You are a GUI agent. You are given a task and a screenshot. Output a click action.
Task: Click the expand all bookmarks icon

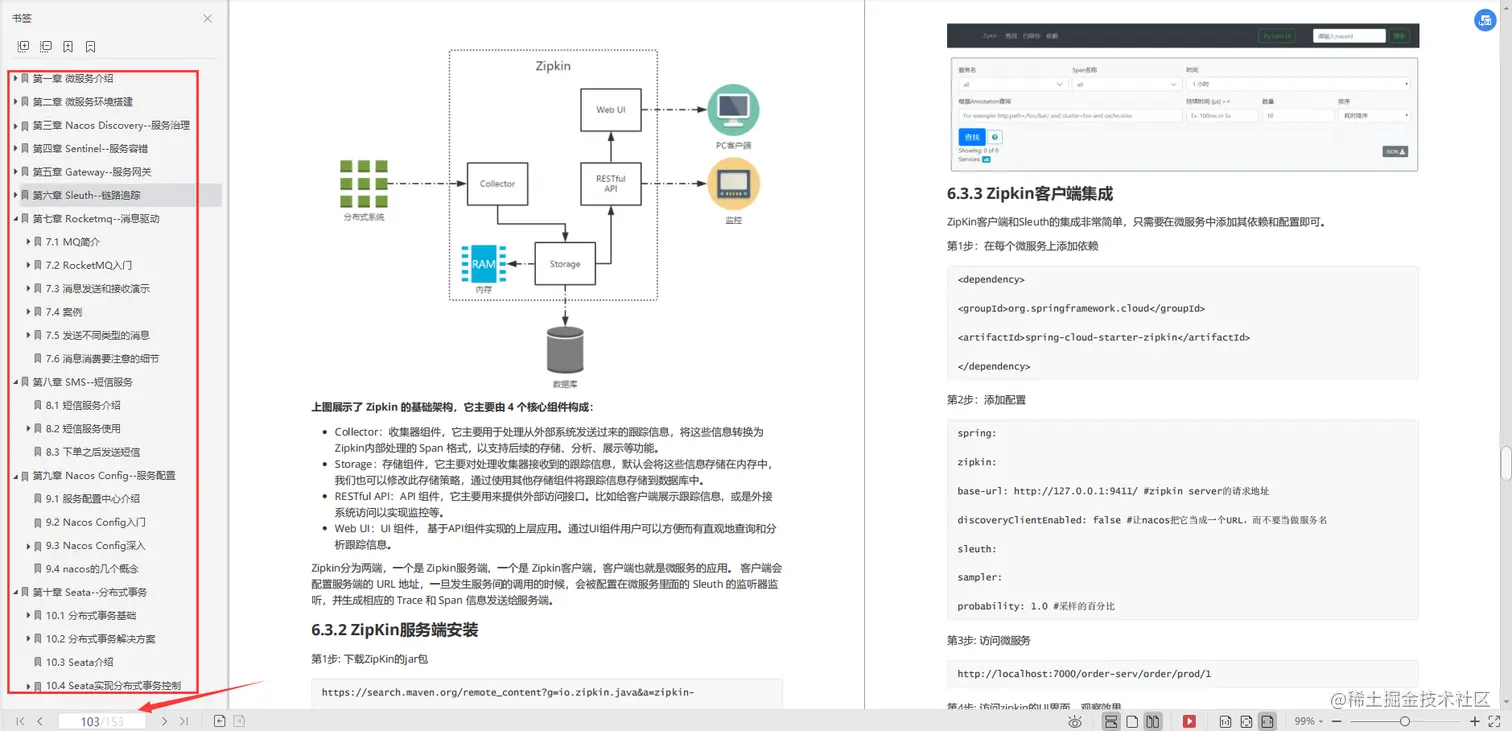[24, 47]
